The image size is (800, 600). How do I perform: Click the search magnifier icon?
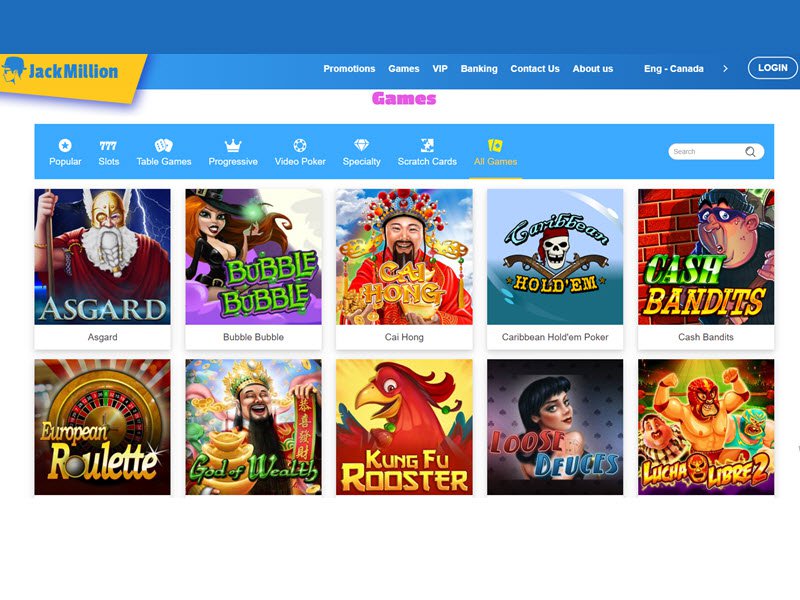pyautogui.click(x=750, y=152)
